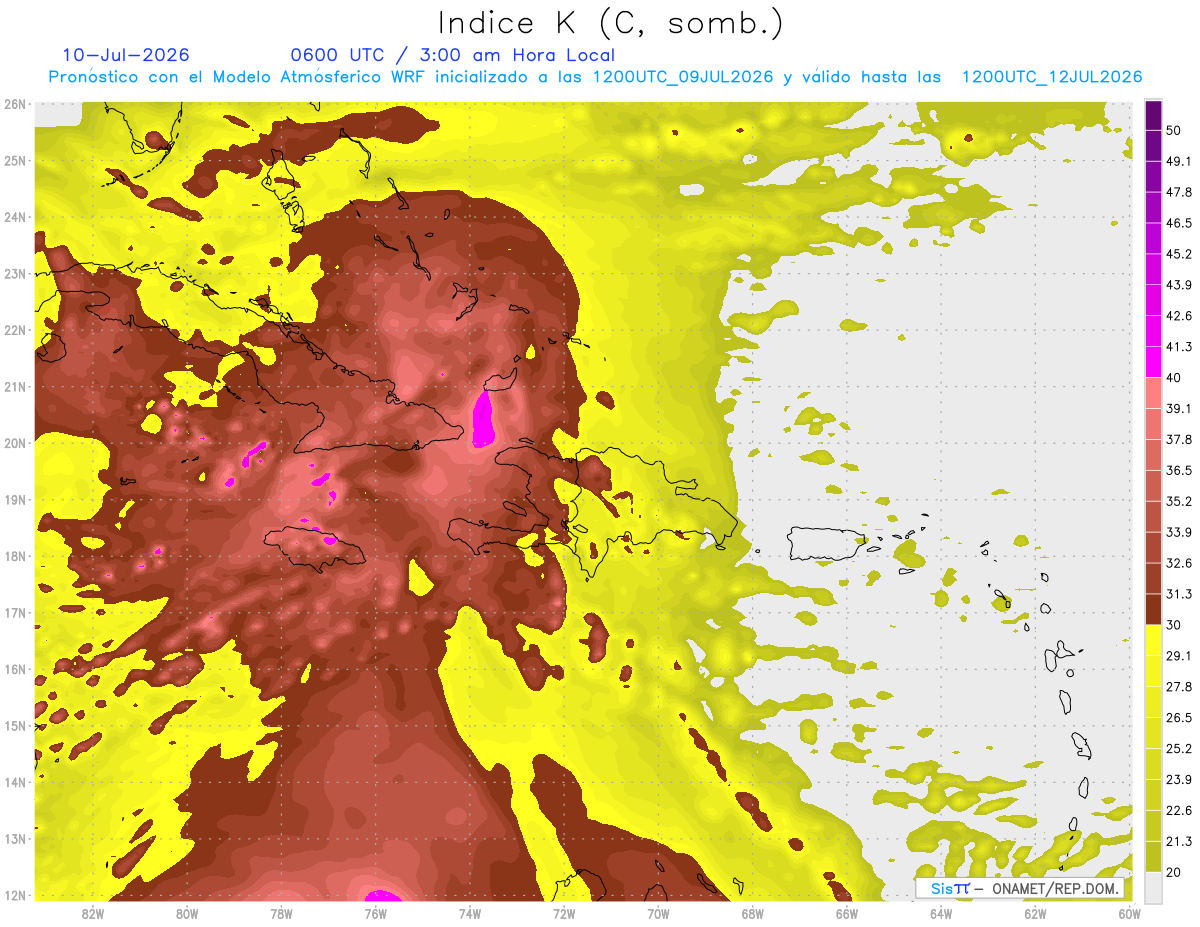1200x927 pixels.
Task: Click the 17N latitude label
Action: [14, 612]
